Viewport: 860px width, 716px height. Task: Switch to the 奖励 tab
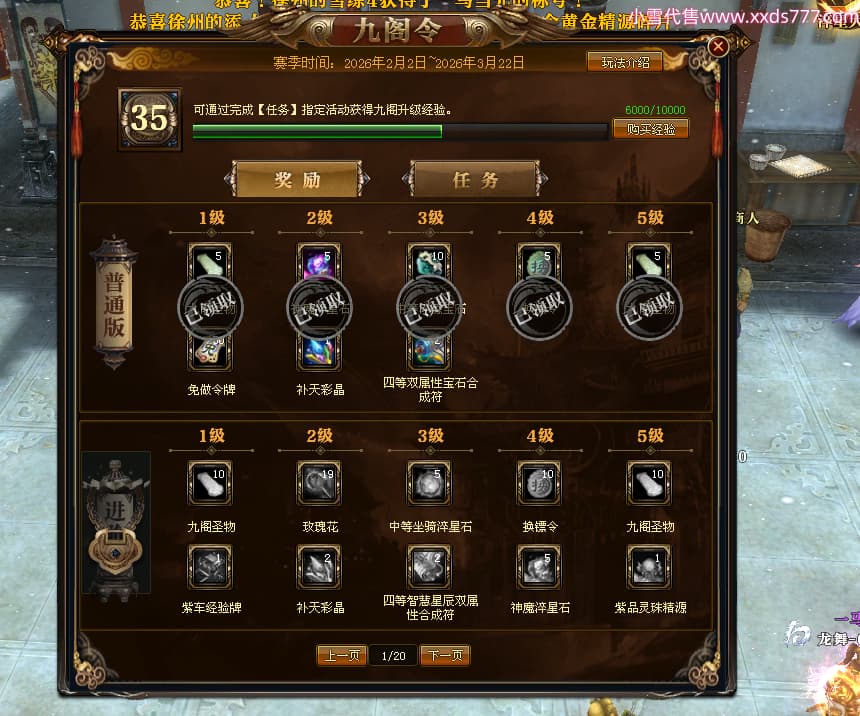point(297,179)
